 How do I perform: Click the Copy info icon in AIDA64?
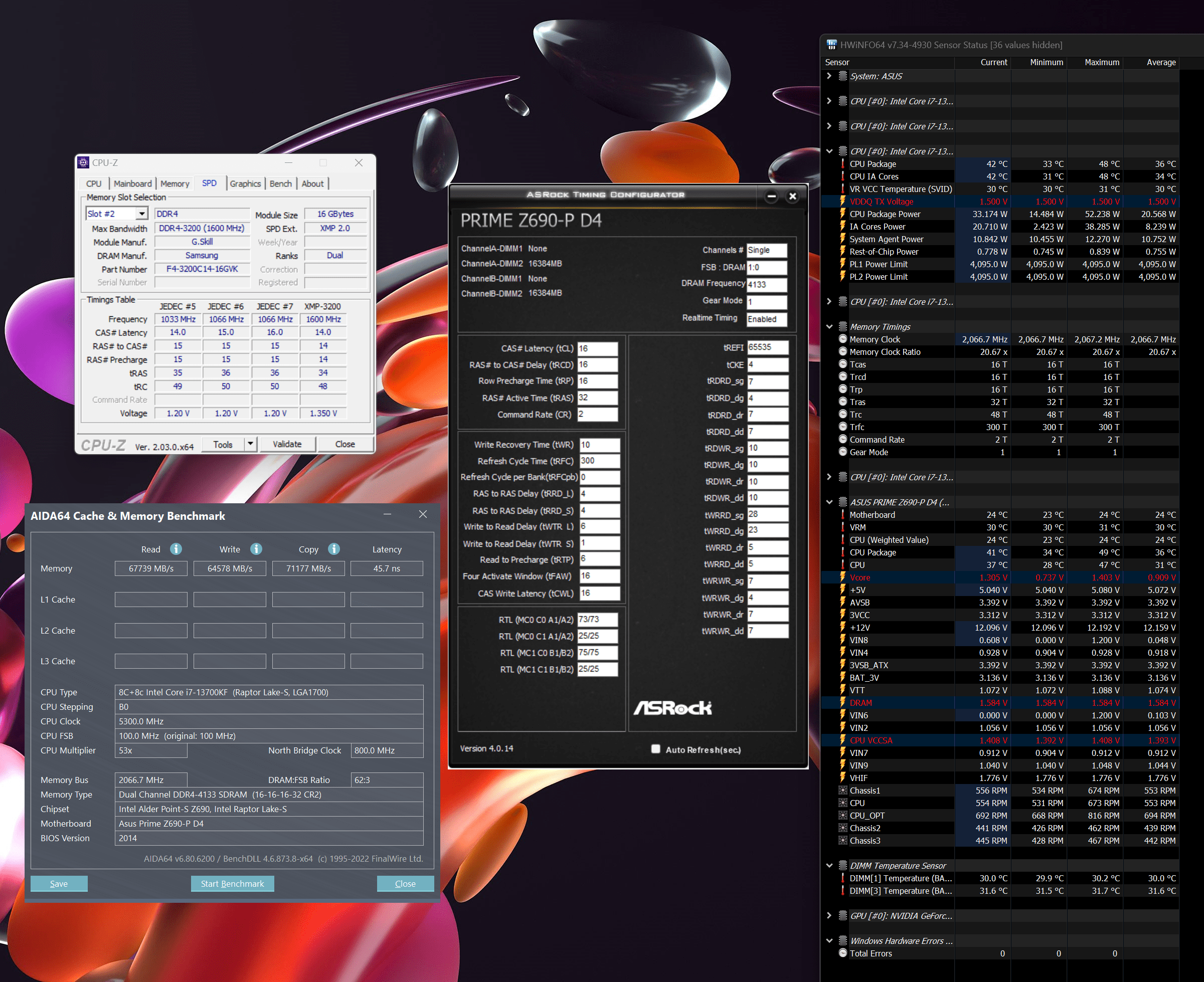[334, 549]
